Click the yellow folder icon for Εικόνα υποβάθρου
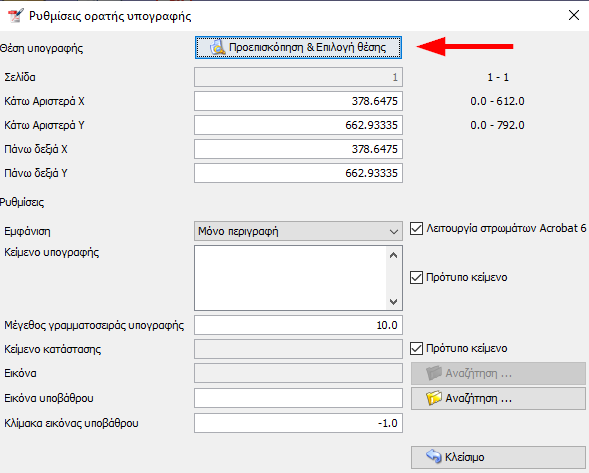Image resolution: width=589 pixels, height=473 pixels. click(434, 398)
